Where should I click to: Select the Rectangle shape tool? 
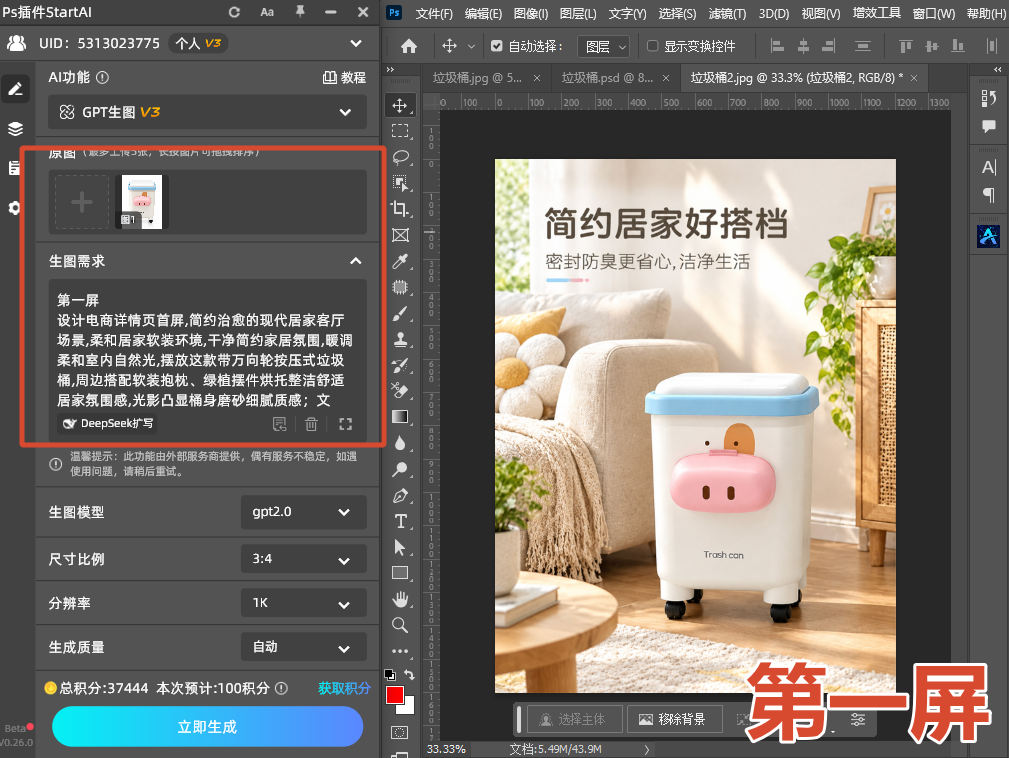(x=400, y=573)
